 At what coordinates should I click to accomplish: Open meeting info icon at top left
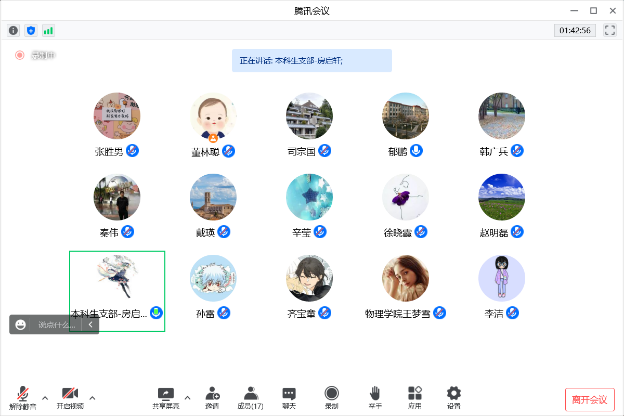(13, 30)
